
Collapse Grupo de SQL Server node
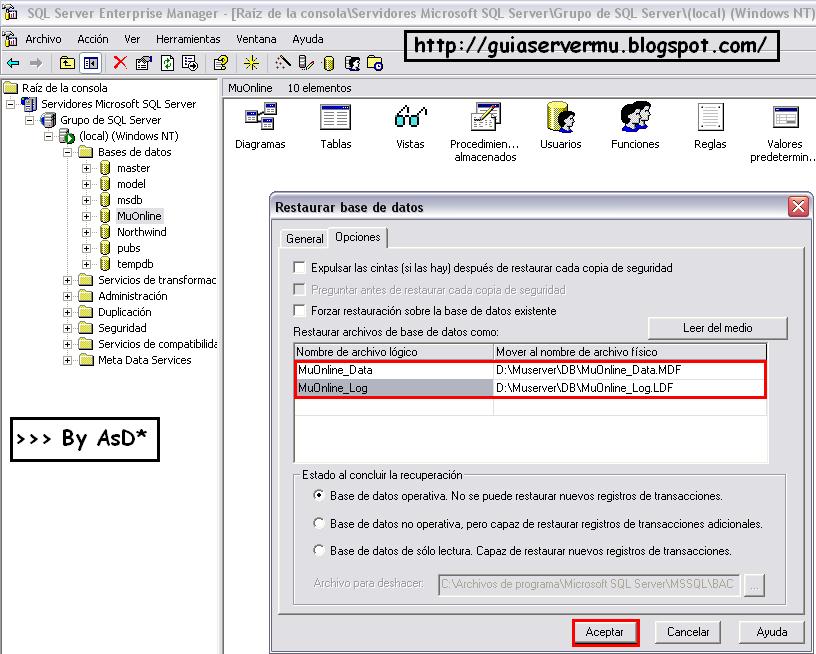click(x=30, y=120)
